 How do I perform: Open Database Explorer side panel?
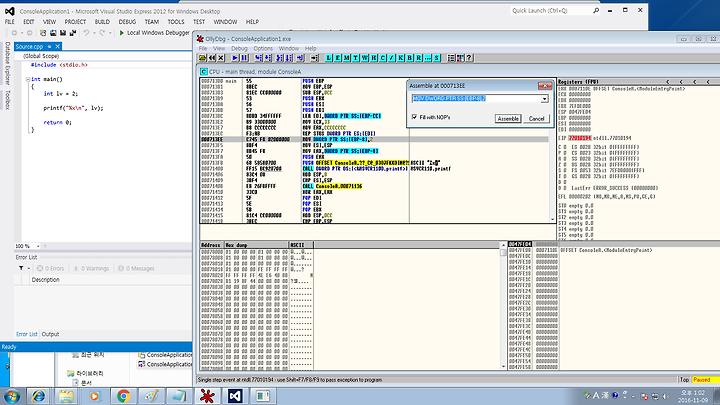click(7, 63)
